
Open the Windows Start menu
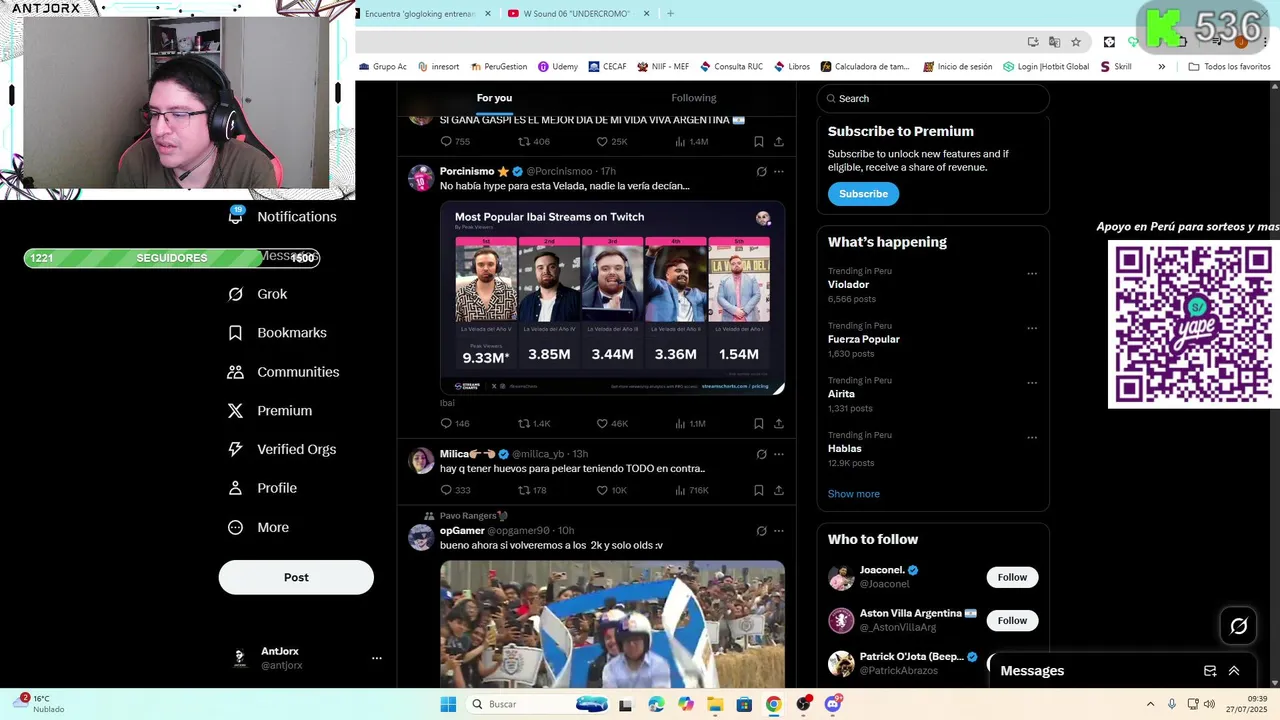pos(448,704)
